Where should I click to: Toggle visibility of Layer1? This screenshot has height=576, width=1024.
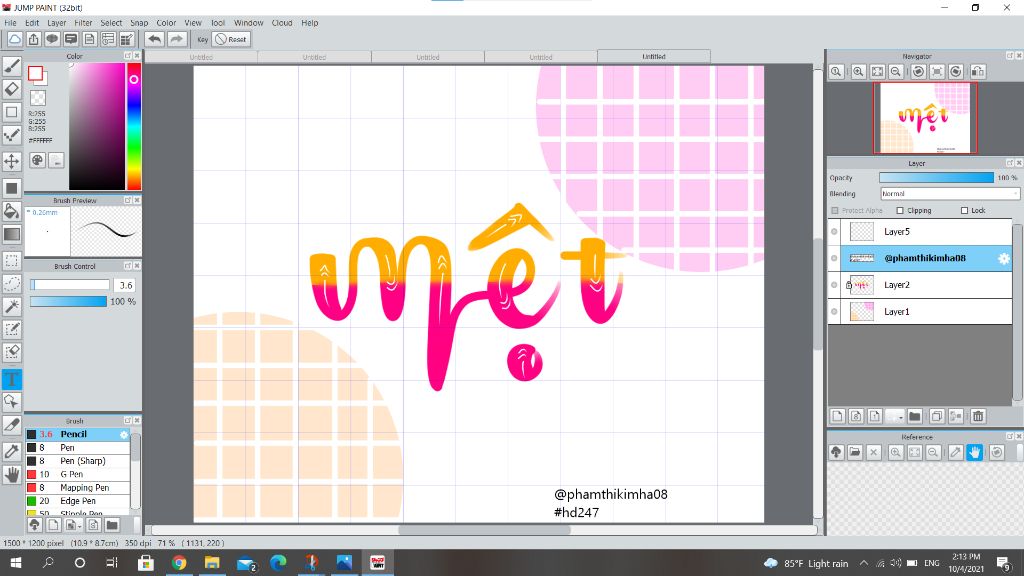pyautogui.click(x=834, y=312)
